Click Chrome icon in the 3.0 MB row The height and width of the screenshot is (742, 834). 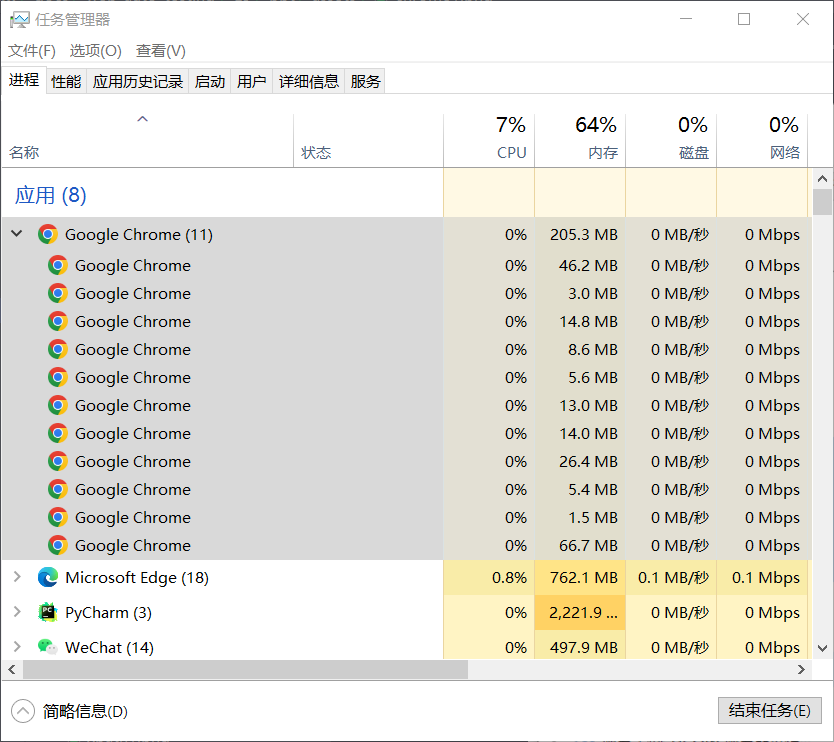[57, 293]
